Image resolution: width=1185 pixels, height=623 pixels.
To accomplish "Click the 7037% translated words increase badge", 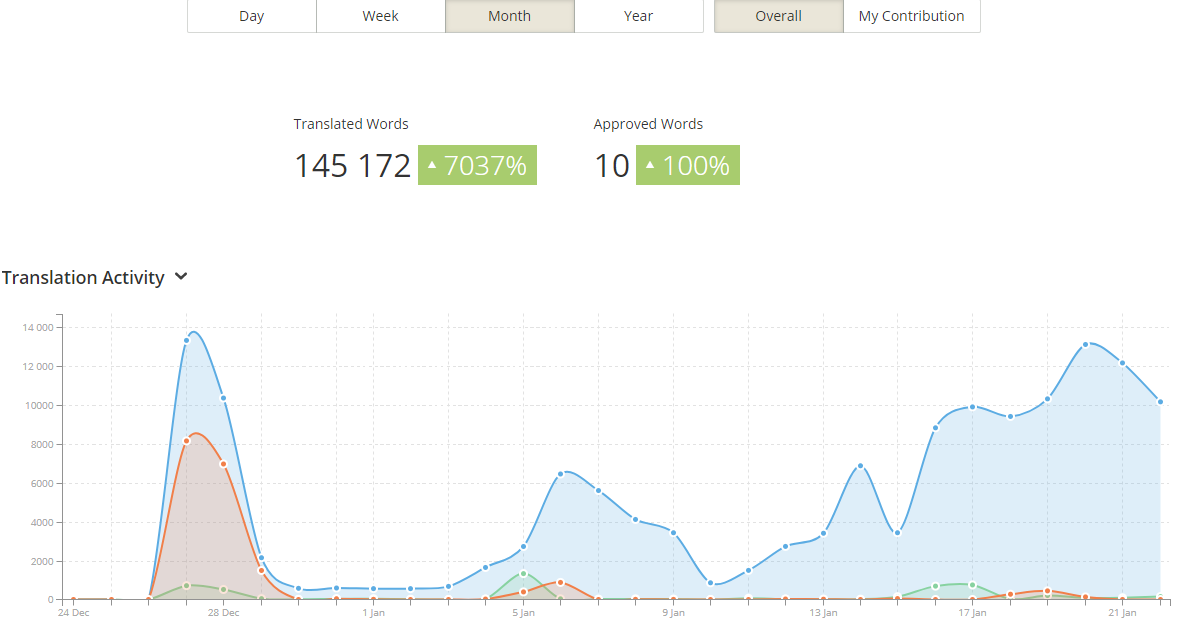I will point(478,165).
